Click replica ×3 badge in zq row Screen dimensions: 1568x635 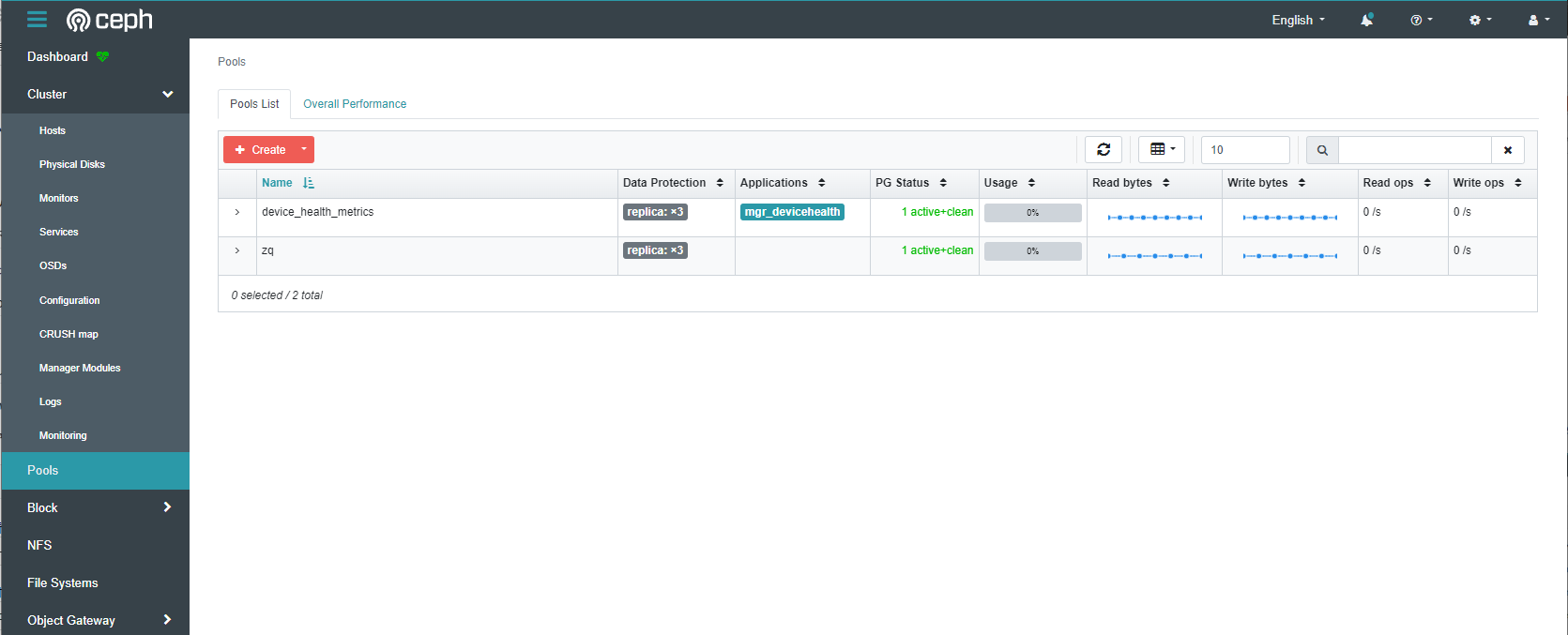click(655, 250)
